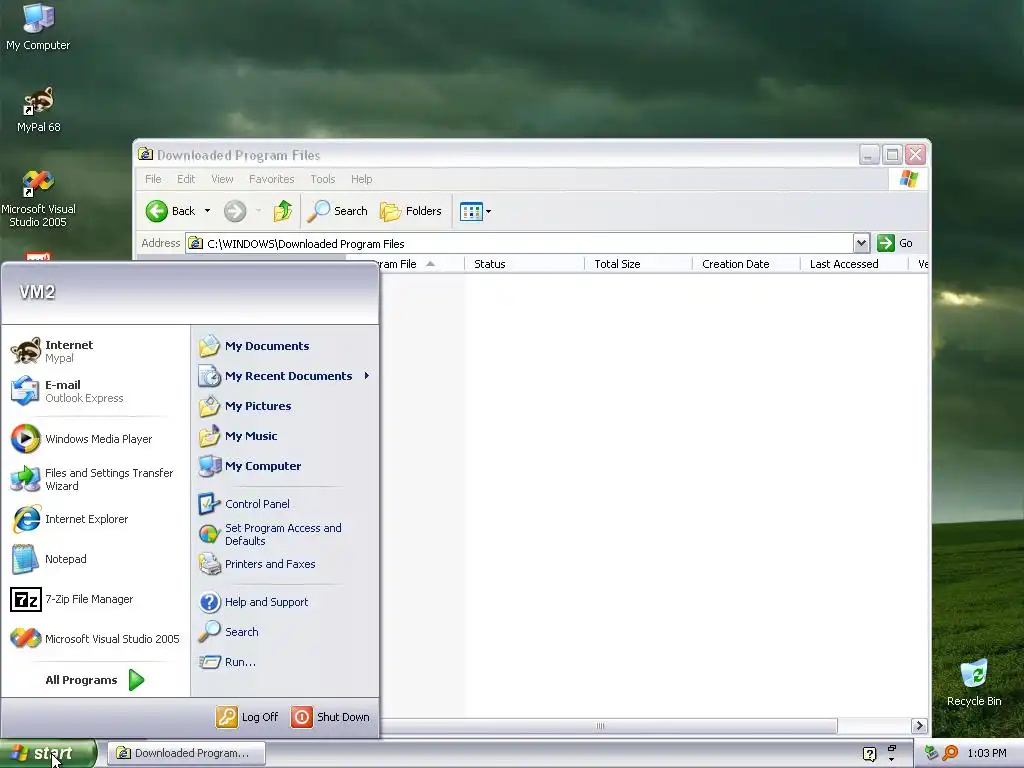Open the Views dropdown in toolbar

pos(475,211)
